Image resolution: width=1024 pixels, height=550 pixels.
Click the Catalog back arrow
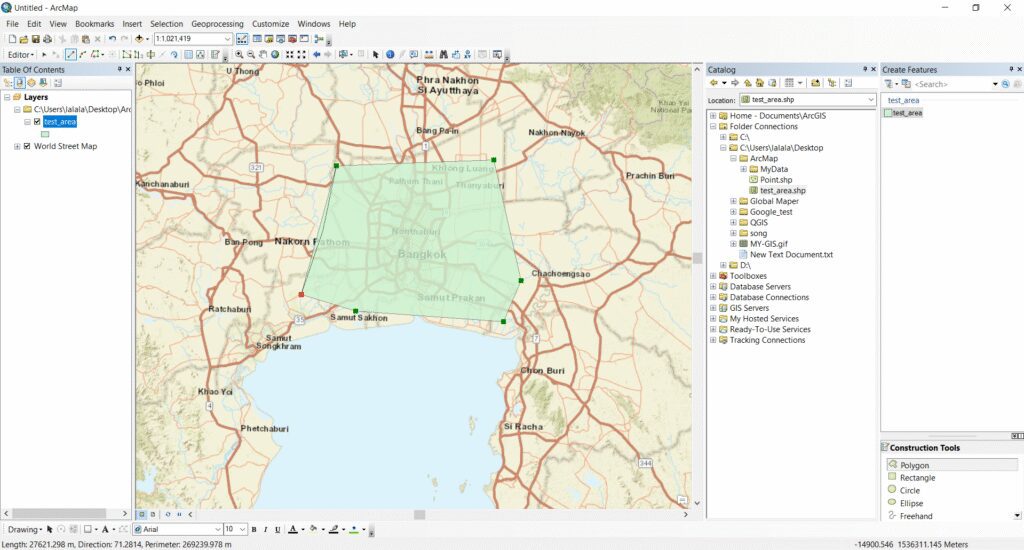coord(714,83)
